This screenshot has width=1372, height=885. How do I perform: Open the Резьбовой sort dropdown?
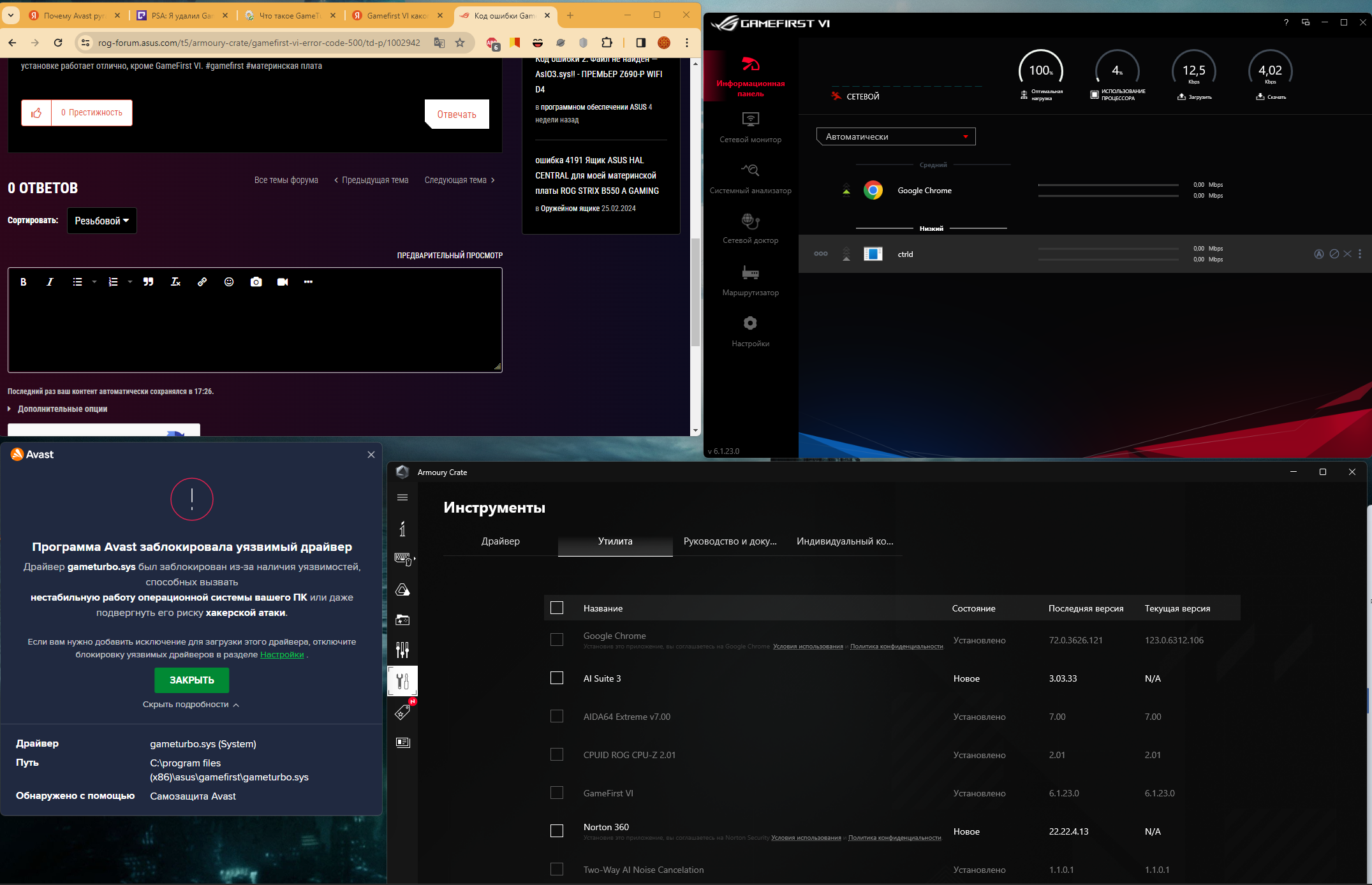(x=101, y=221)
